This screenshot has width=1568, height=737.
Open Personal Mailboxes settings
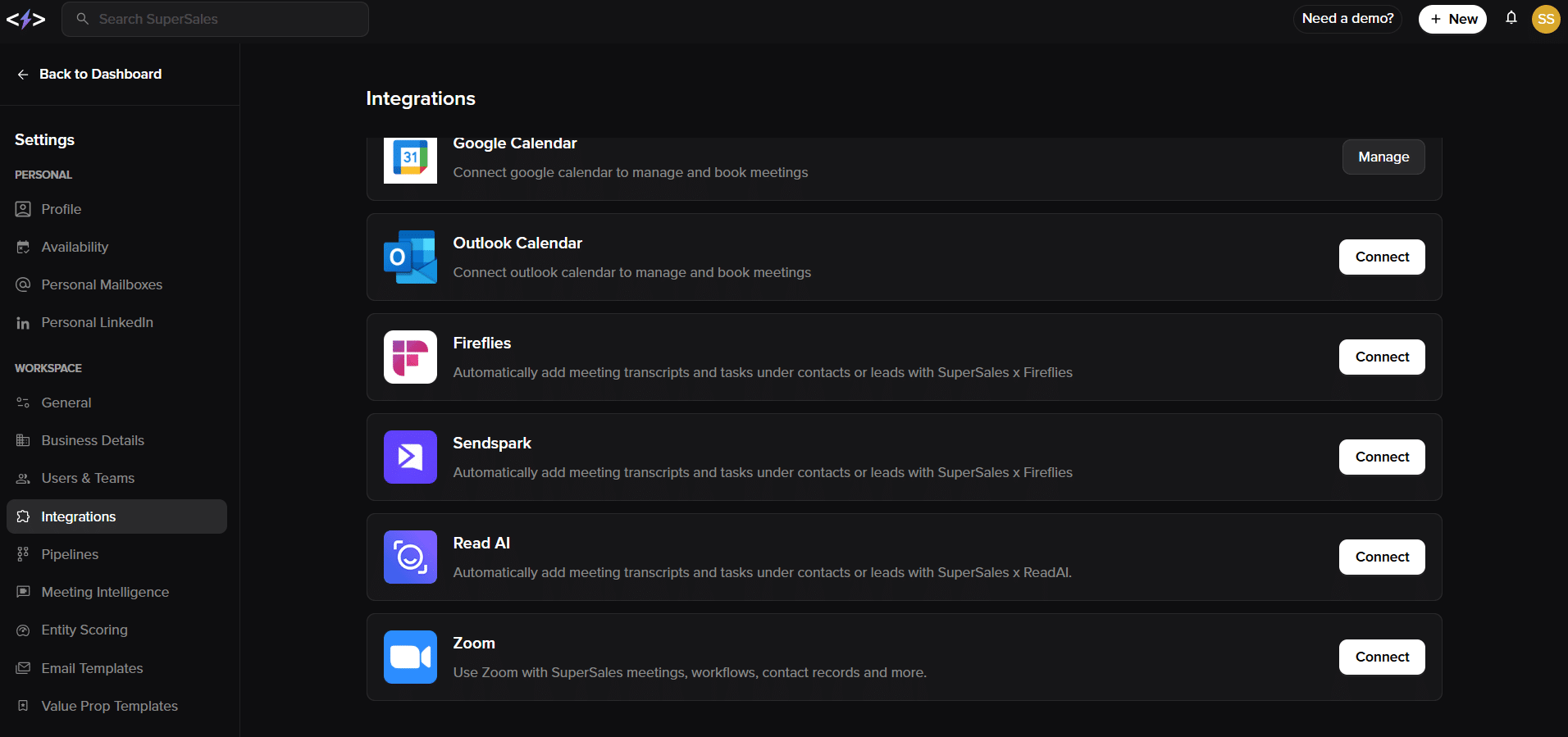102,285
